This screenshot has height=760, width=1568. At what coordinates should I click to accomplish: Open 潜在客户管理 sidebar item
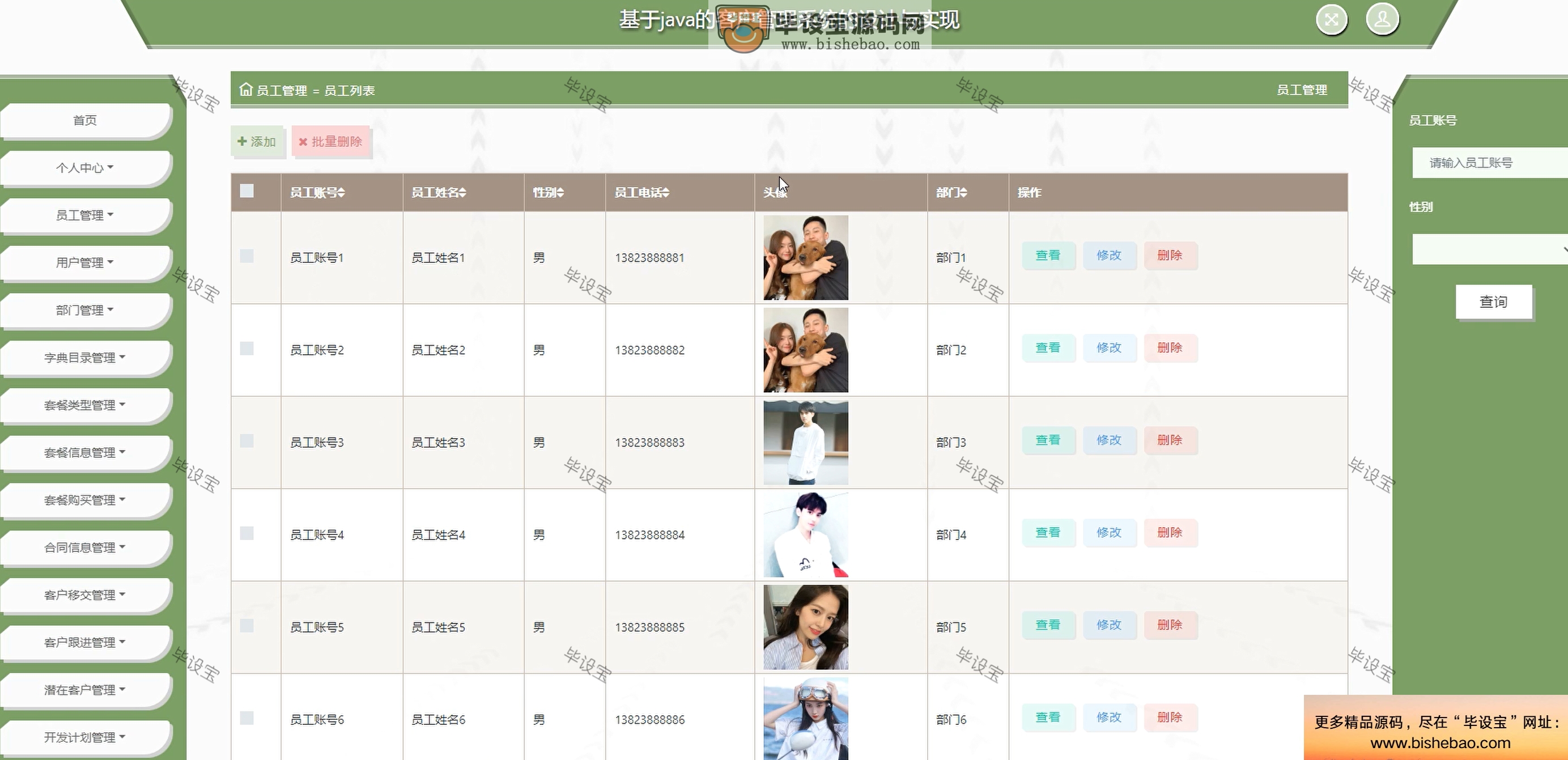click(85, 690)
